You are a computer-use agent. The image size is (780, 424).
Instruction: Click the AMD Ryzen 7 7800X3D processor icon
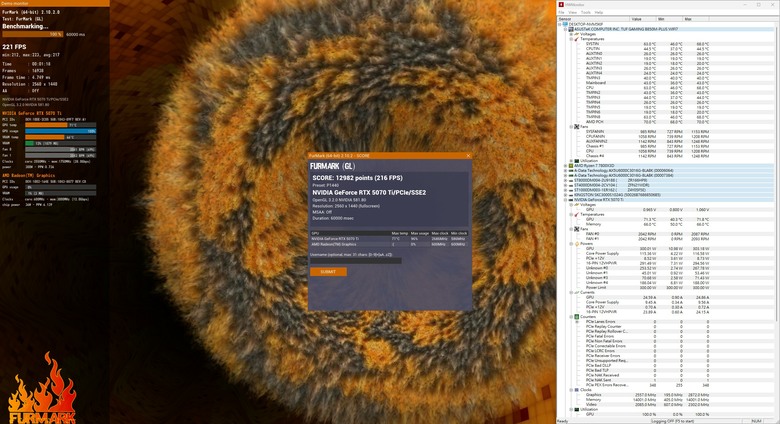(x=571, y=166)
